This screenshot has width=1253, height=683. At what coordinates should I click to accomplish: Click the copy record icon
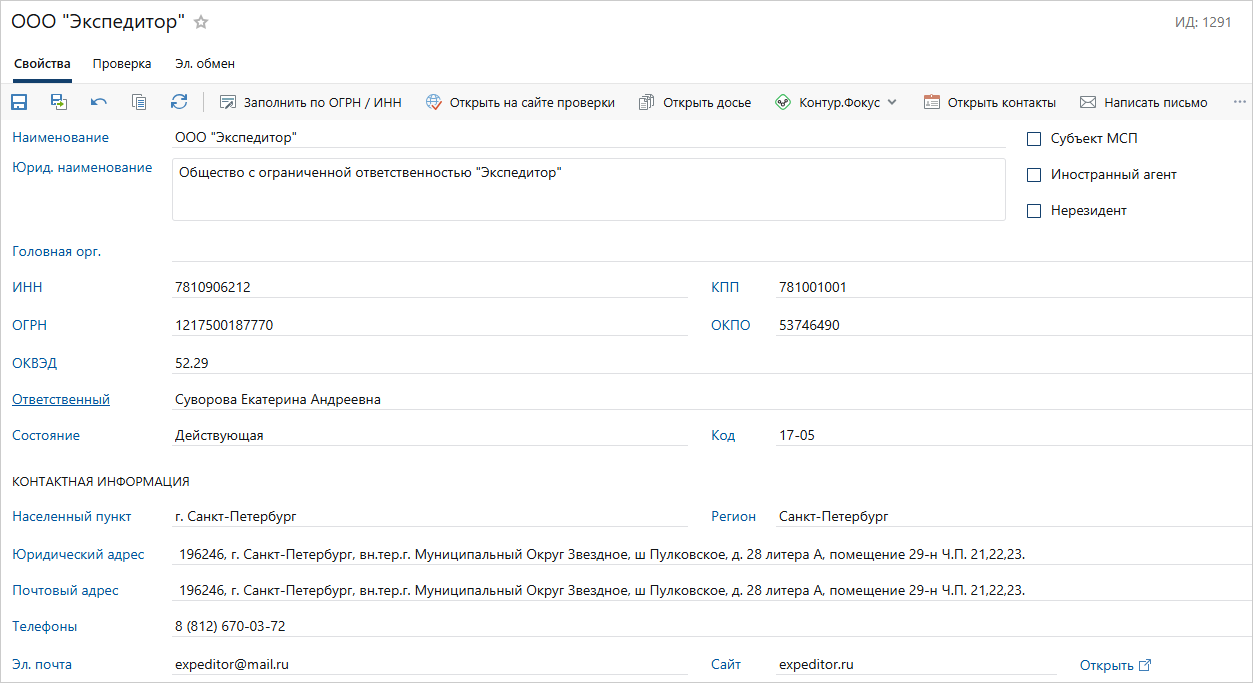139,102
